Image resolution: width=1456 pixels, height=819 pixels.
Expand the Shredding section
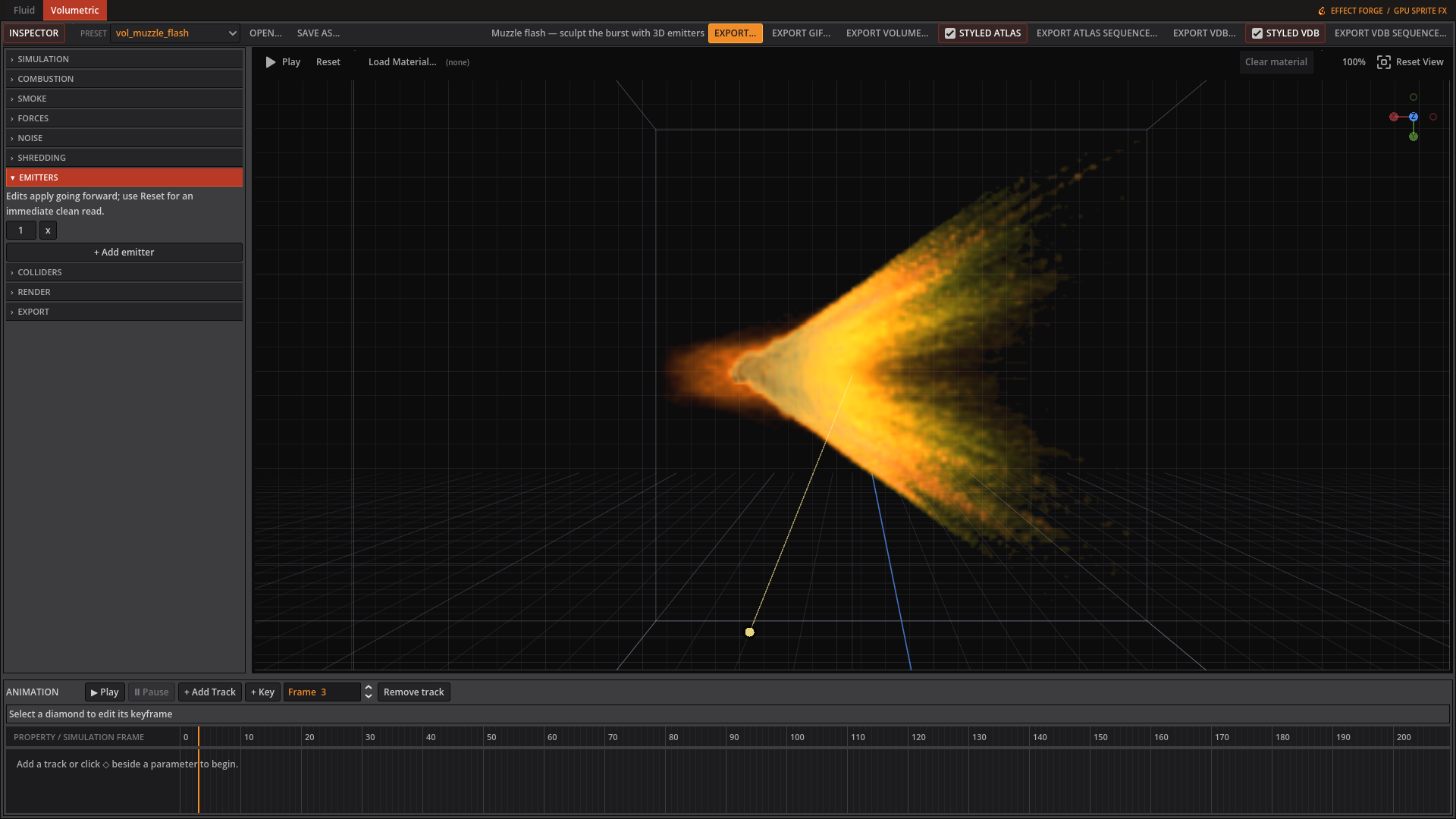pos(124,158)
